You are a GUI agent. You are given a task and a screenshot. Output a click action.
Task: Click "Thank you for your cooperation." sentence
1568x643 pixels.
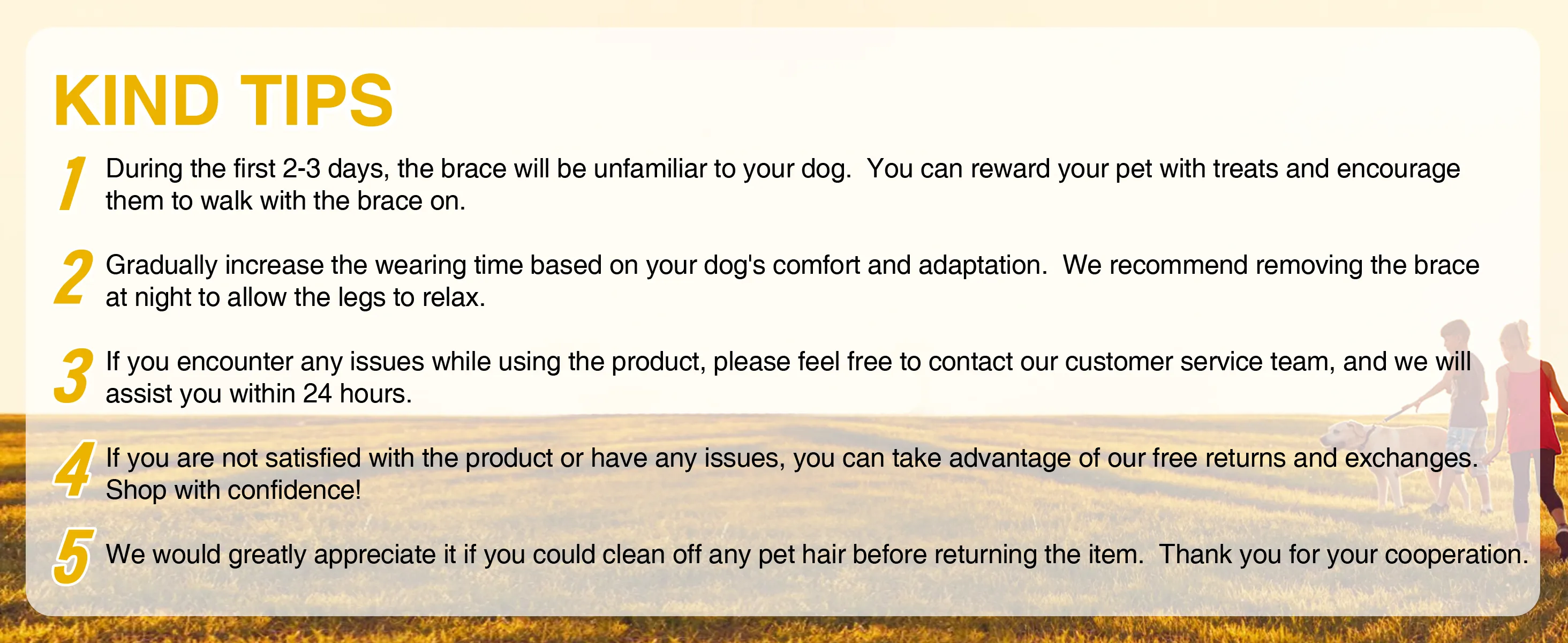1343,554
